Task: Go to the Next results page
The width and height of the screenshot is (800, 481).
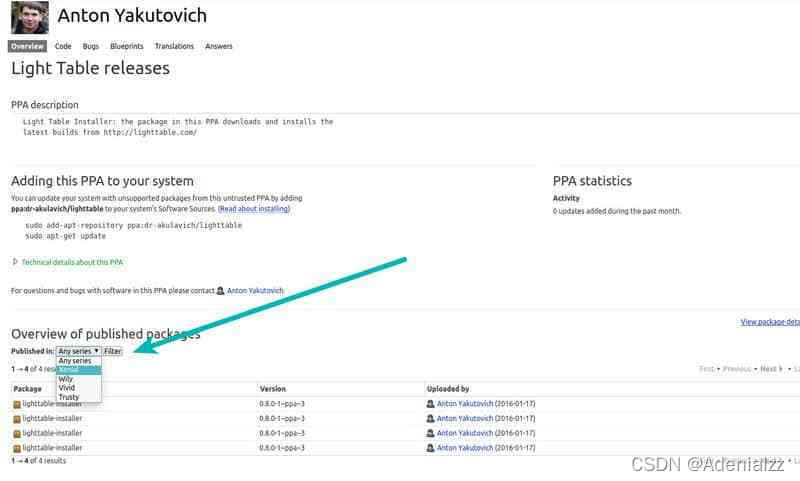Action: tap(770, 369)
